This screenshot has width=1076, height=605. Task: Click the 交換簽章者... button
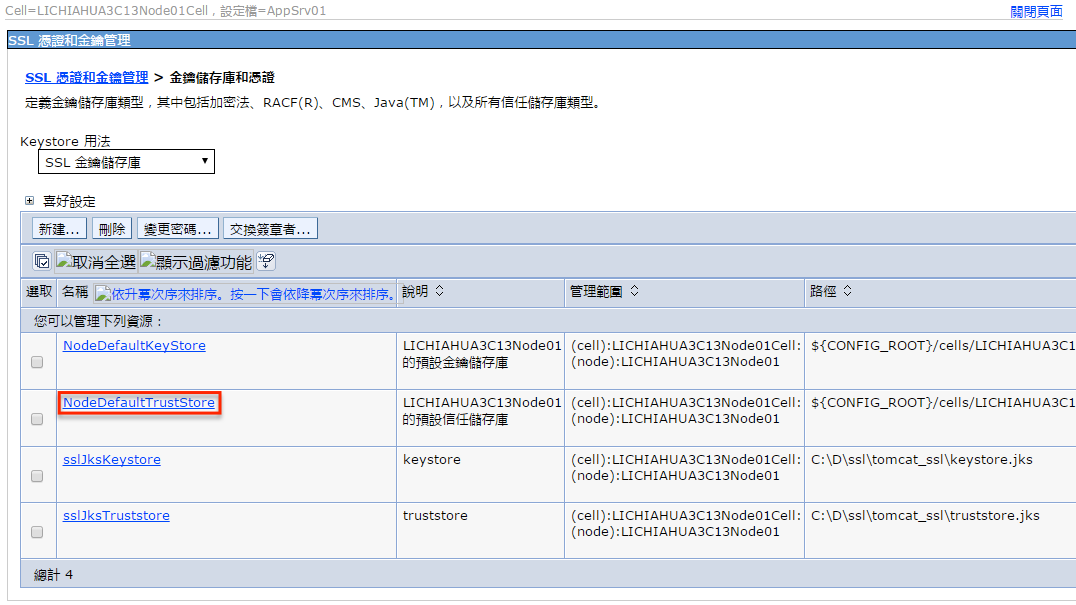coord(270,229)
